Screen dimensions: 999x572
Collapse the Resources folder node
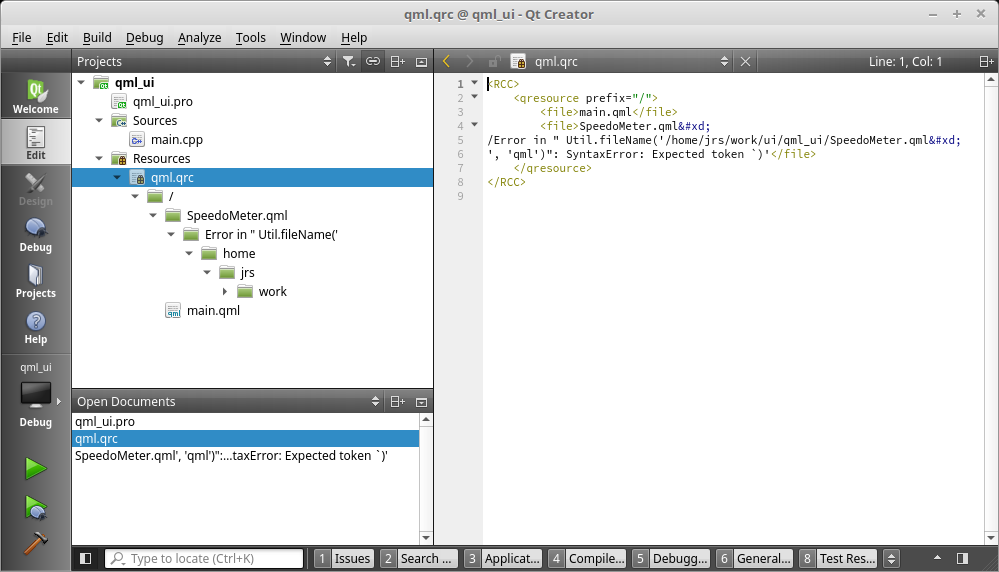[99, 159]
